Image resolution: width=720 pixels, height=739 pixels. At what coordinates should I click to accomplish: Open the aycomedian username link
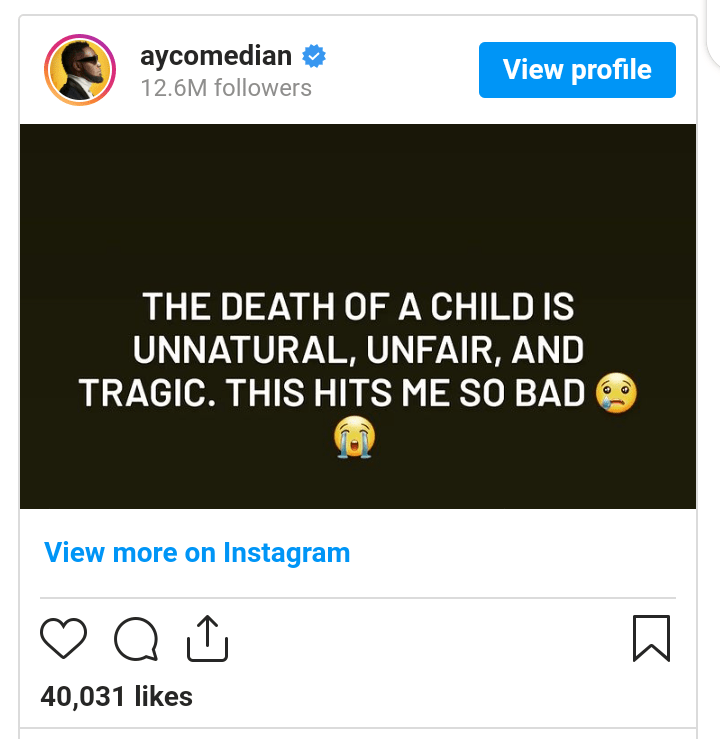[217, 57]
